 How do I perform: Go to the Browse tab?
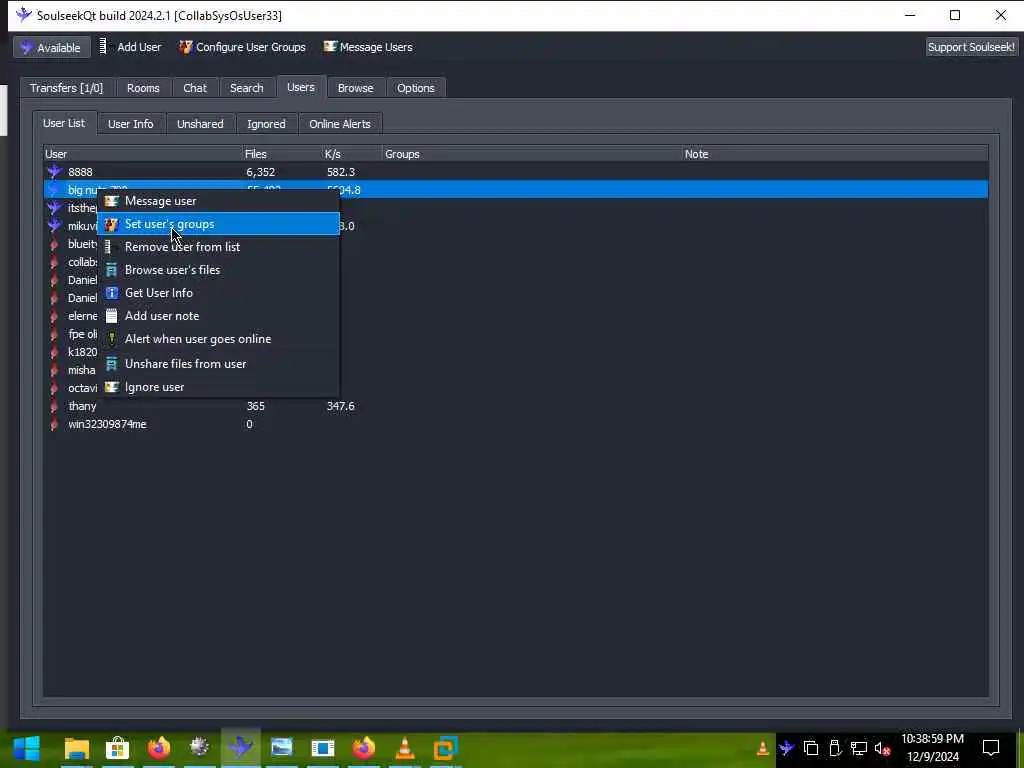click(355, 88)
